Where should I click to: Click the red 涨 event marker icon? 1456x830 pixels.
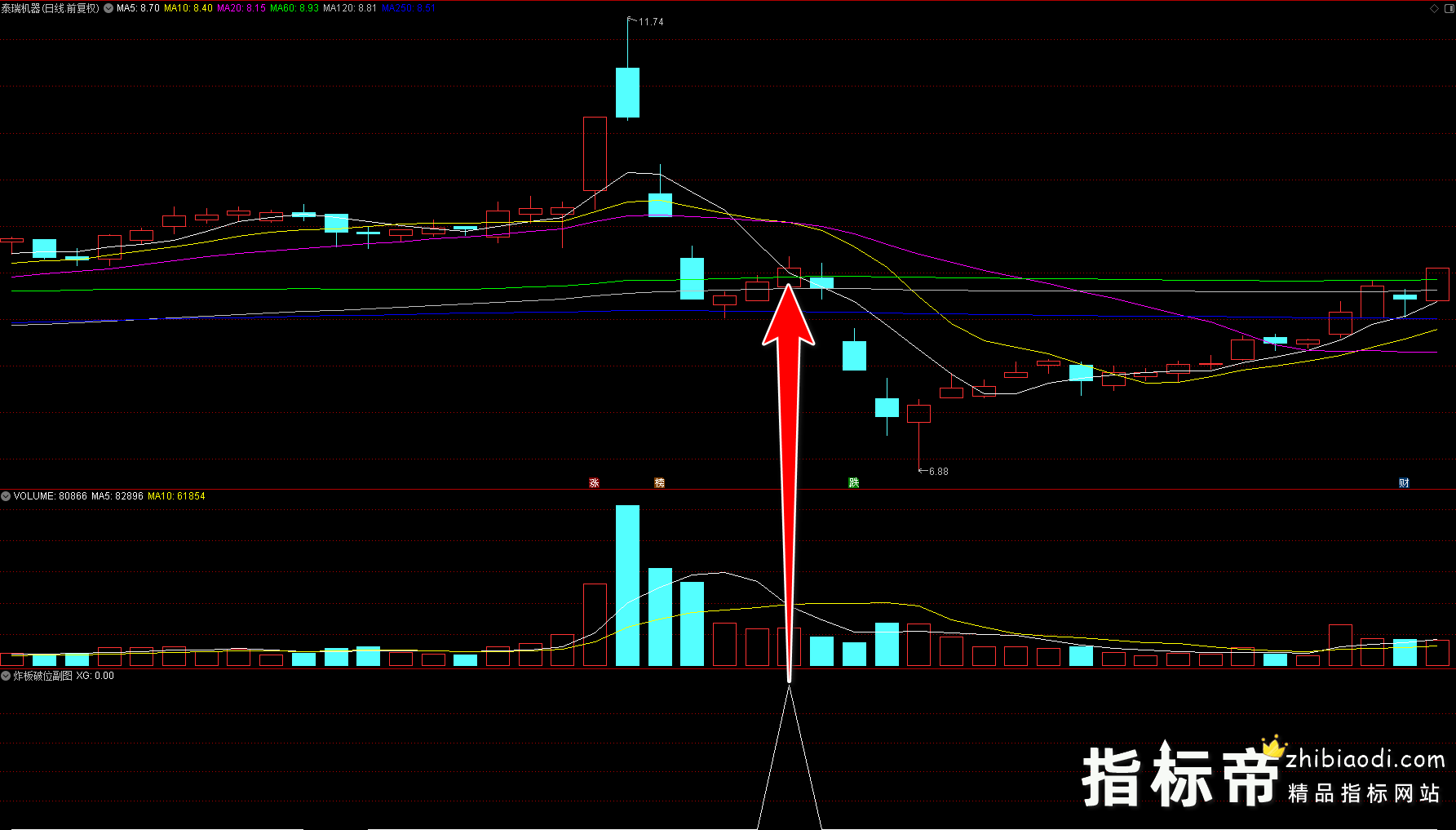pyautogui.click(x=594, y=483)
